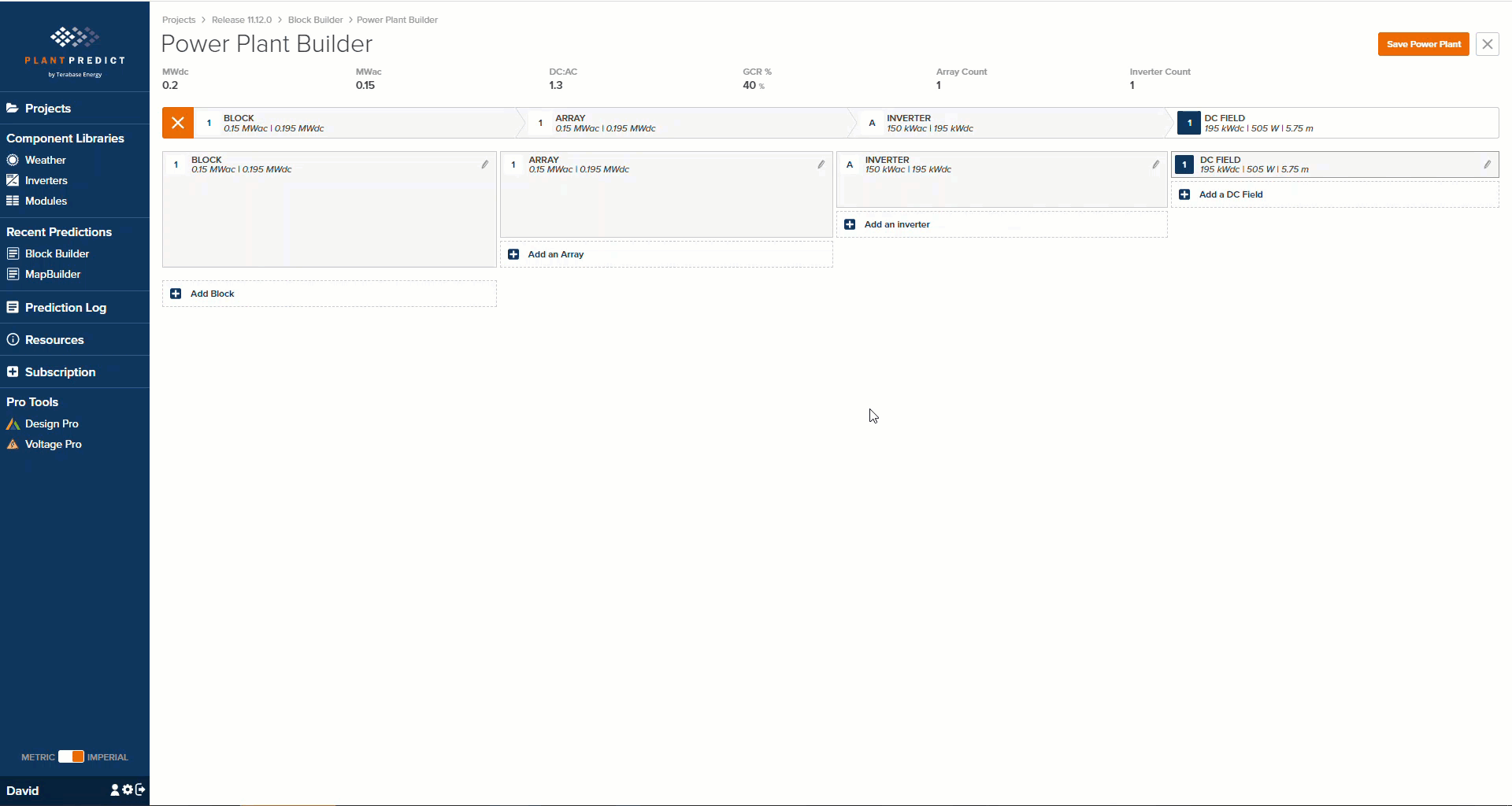The height and width of the screenshot is (806, 1512).
Task: Click the Add an Array text label
Action: 556,254
